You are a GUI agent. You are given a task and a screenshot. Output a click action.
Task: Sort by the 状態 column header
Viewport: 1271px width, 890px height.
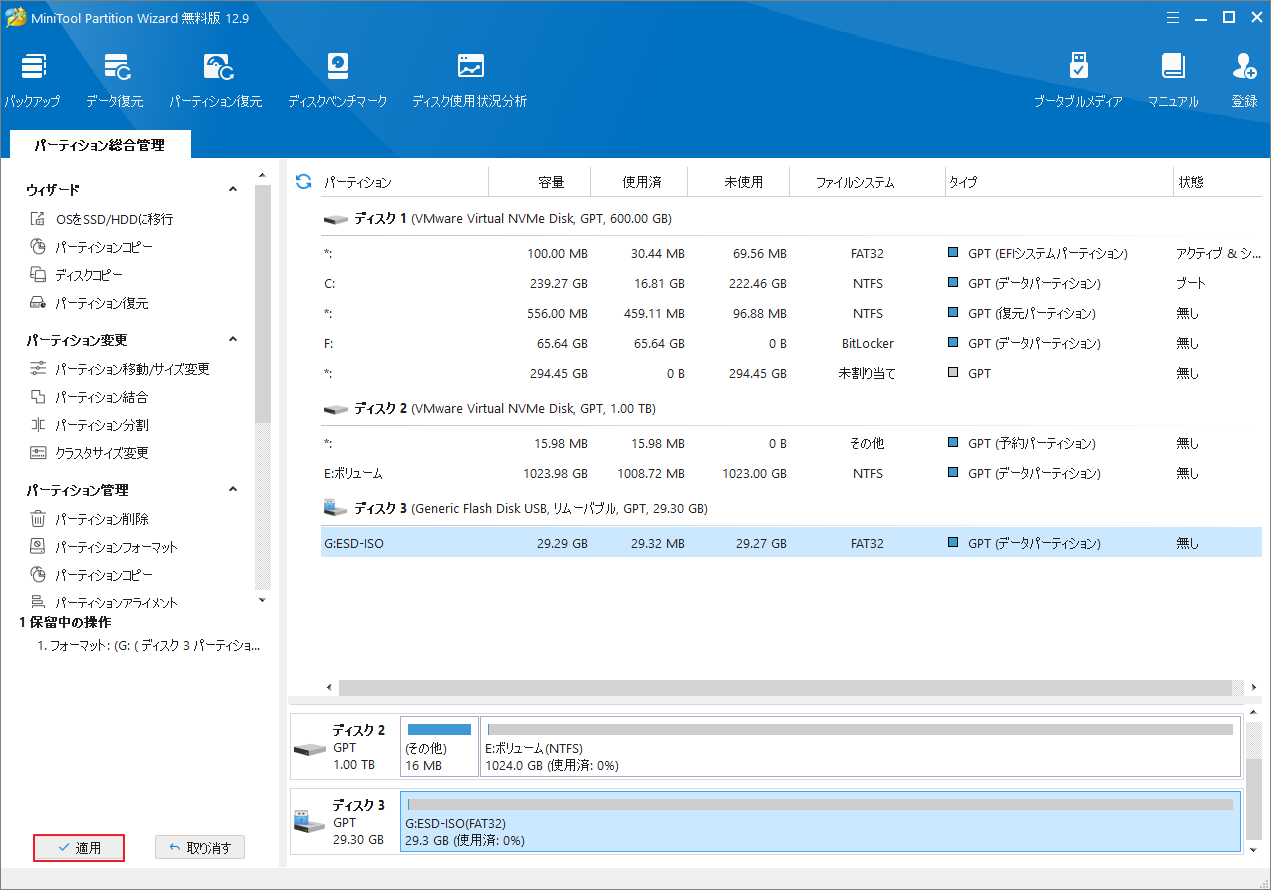click(1218, 182)
